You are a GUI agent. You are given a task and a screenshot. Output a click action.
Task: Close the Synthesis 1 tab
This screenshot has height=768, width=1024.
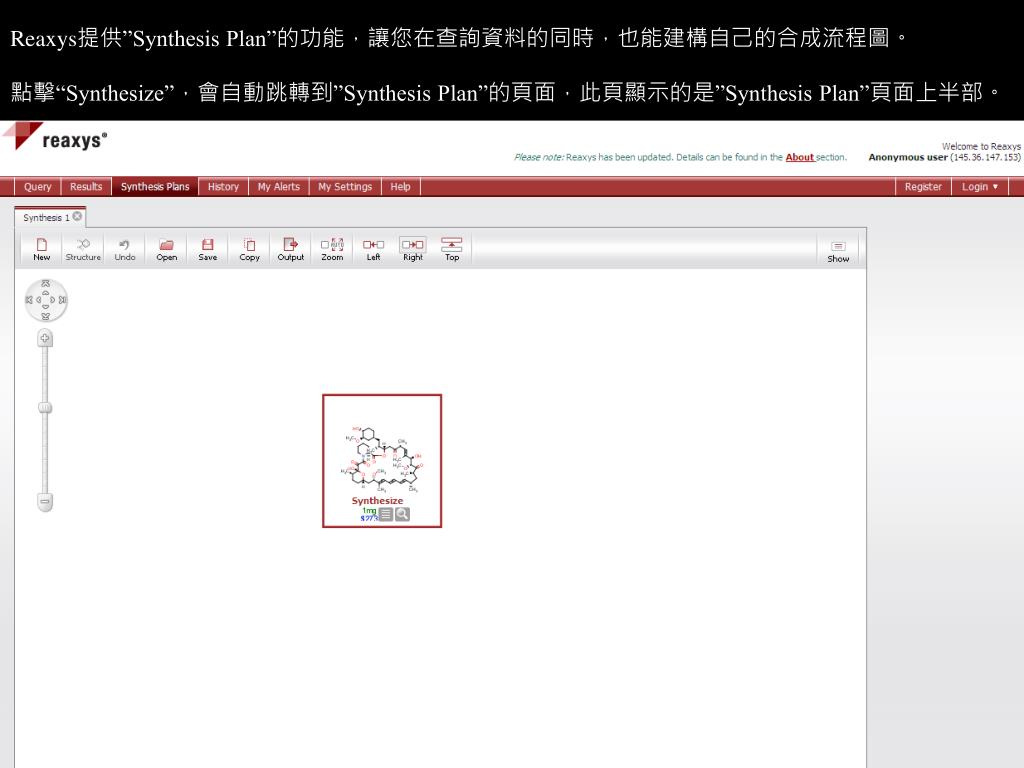pyautogui.click(x=77, y=216)
